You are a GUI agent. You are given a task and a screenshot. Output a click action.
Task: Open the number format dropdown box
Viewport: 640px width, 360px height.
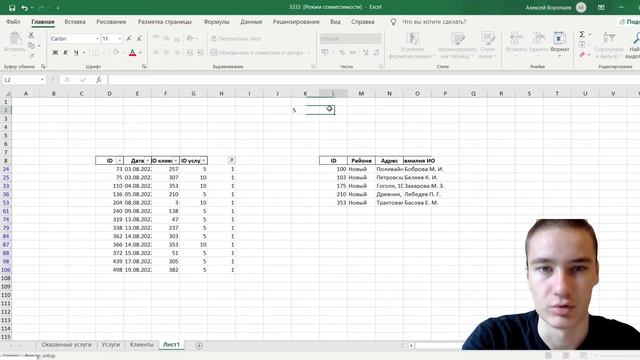pos(350,38)
